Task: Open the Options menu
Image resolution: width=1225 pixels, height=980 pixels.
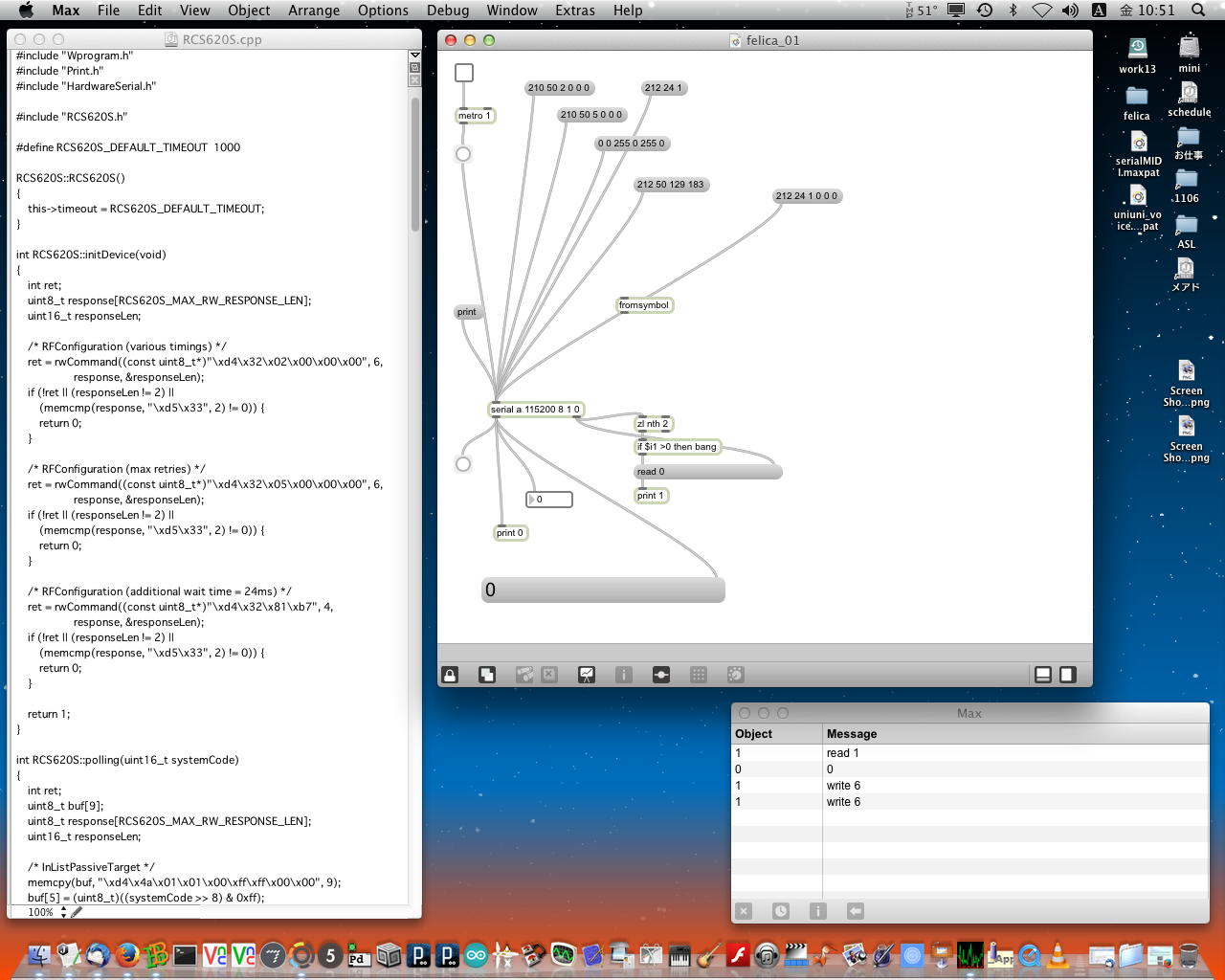Action: [x=383, y=10]
